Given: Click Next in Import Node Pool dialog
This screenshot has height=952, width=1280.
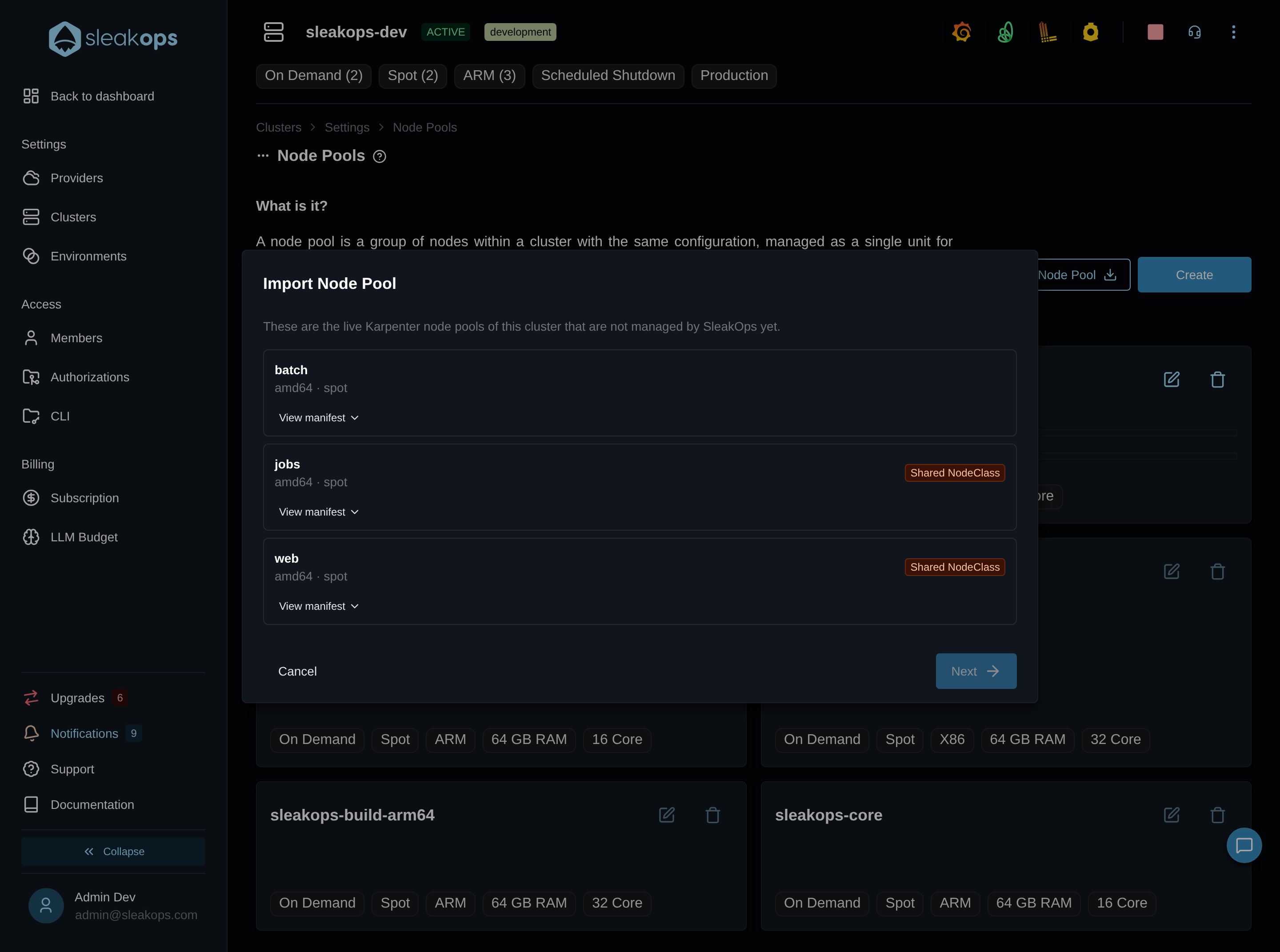Looking at the screenshot, I should point(976,672).
